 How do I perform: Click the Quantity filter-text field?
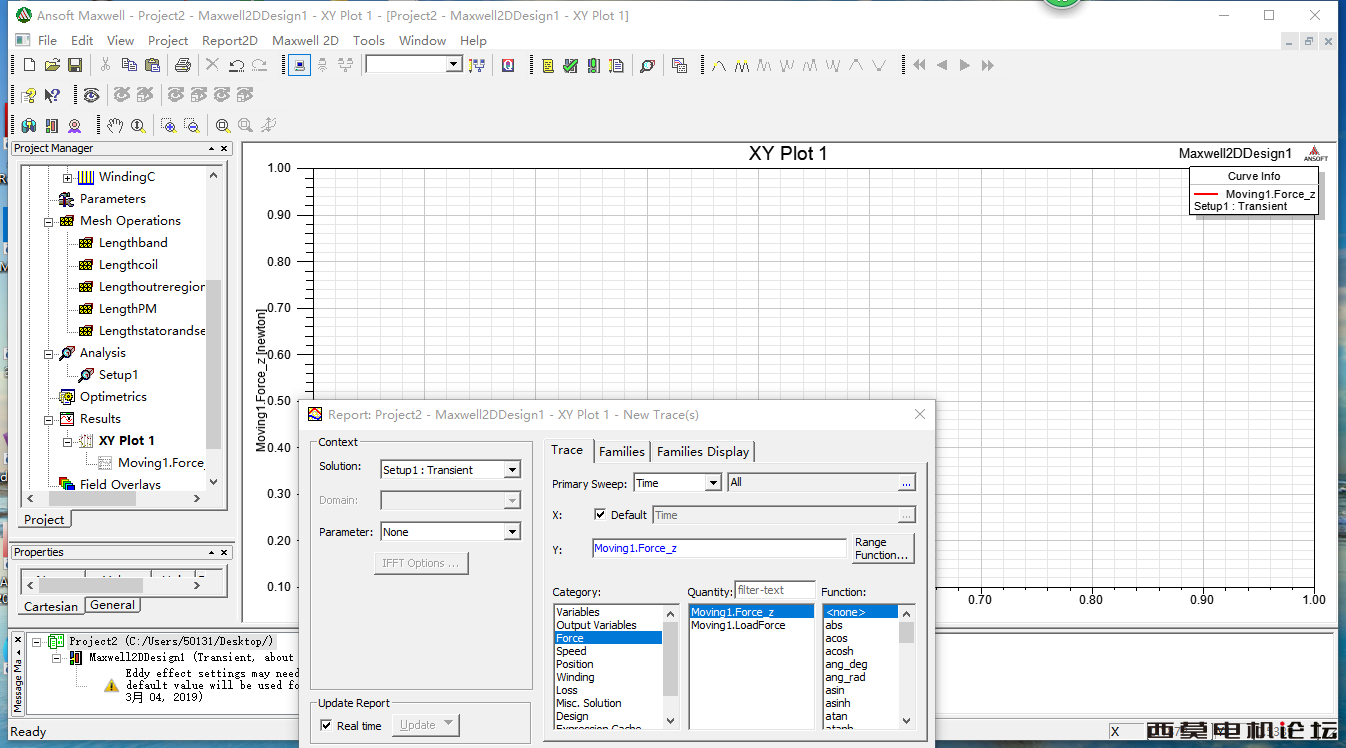775,591
